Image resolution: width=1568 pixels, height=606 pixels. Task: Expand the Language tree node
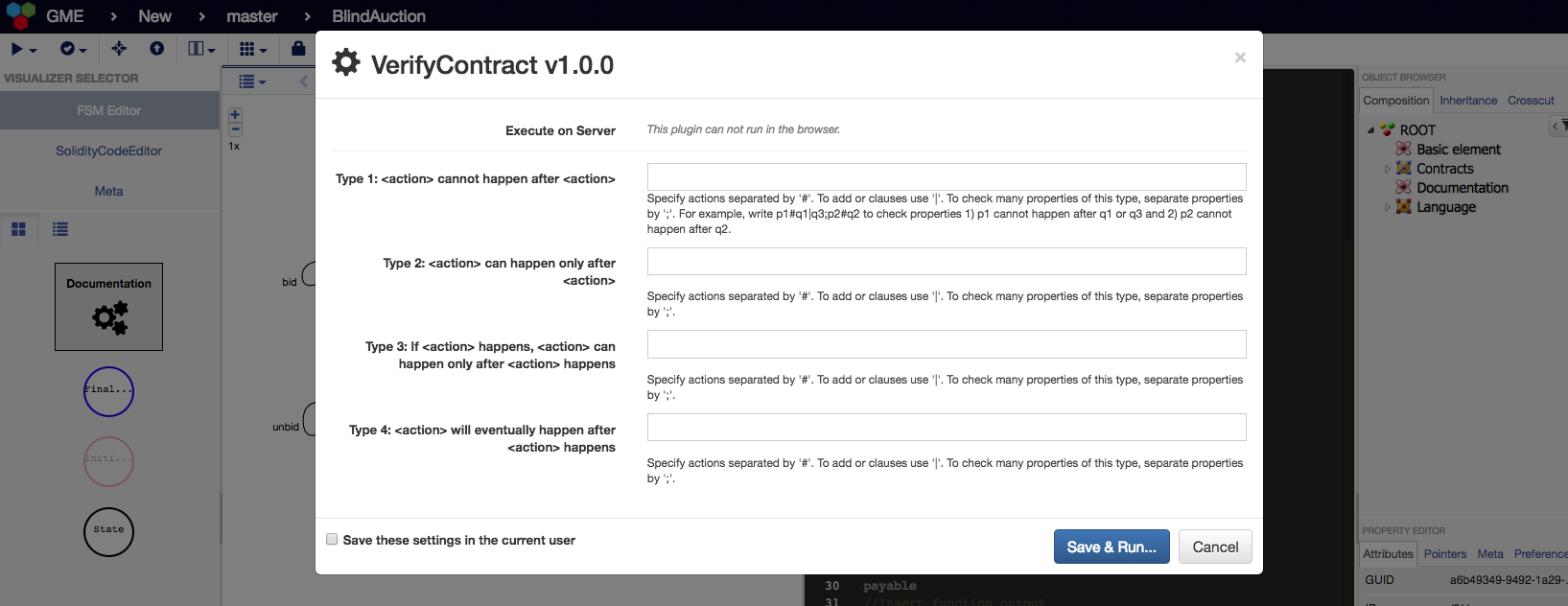tap(1387, 207)
